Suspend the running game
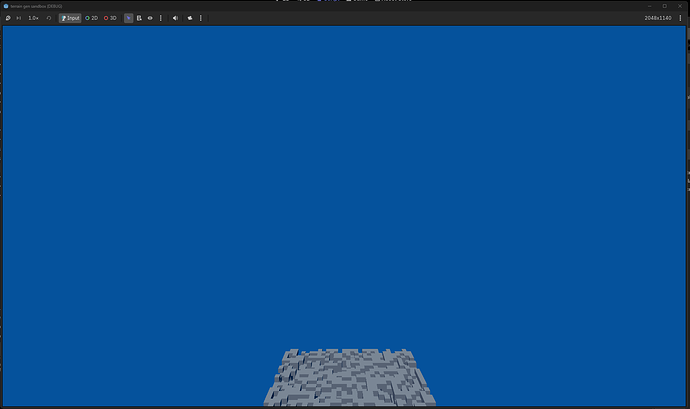690x409 pixels. point(8,18)
